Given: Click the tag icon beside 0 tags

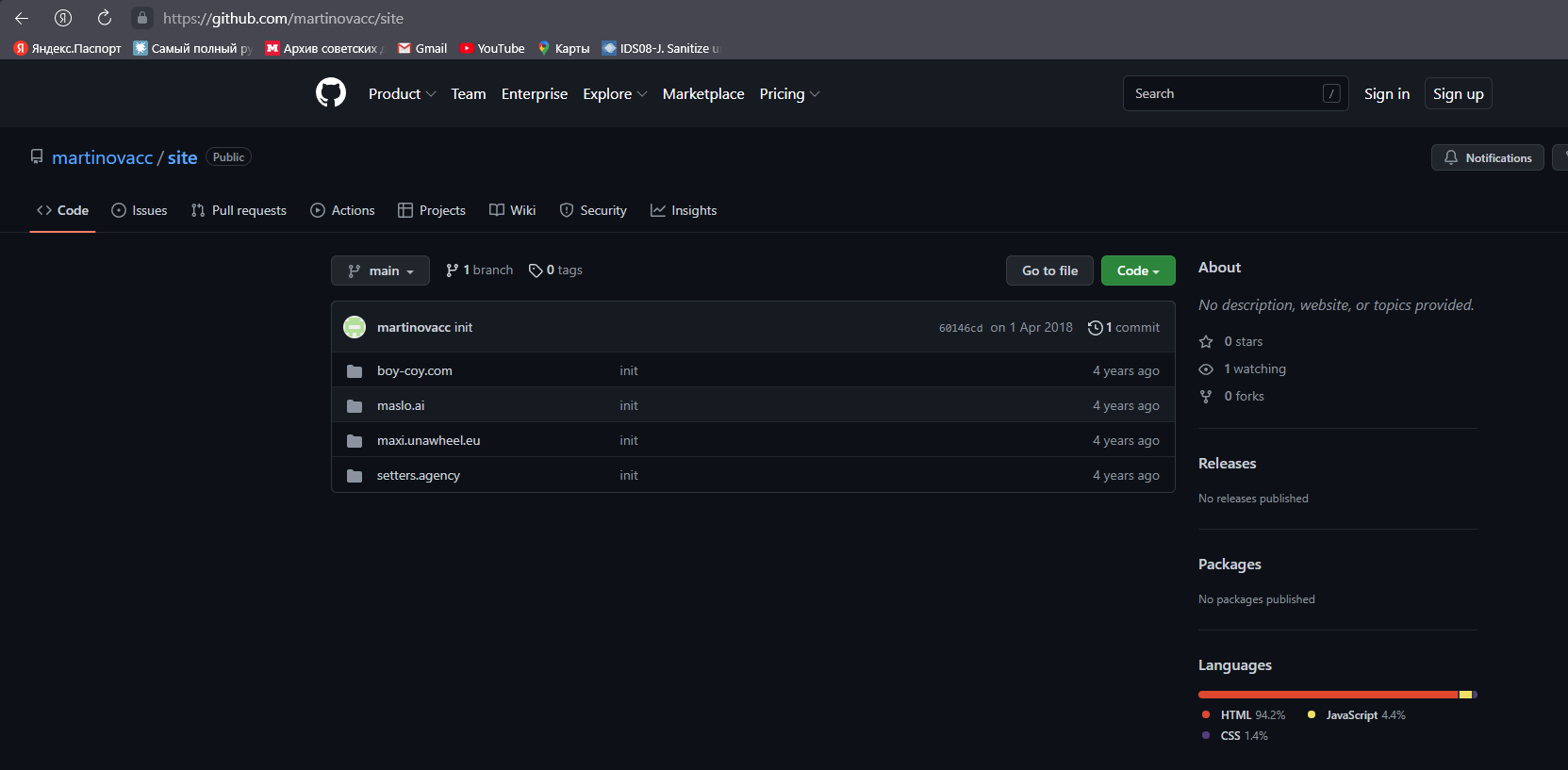Looking at the screenshot, I should click(x=536, y=270).
